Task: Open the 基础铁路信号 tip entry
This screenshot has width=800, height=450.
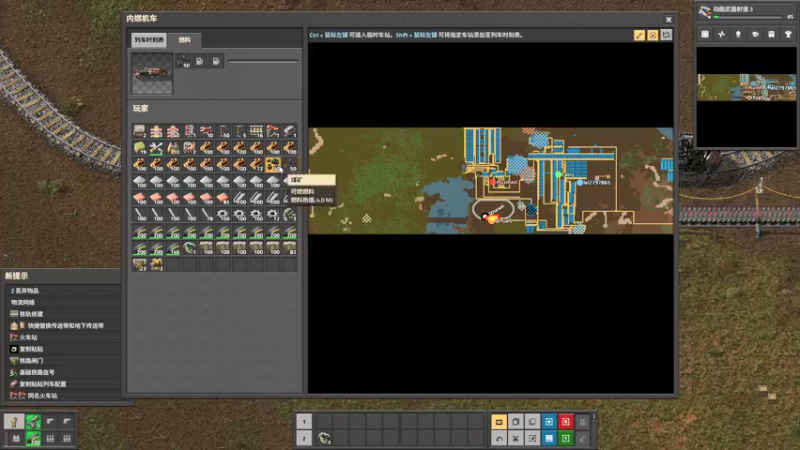Action: point(63,372)
